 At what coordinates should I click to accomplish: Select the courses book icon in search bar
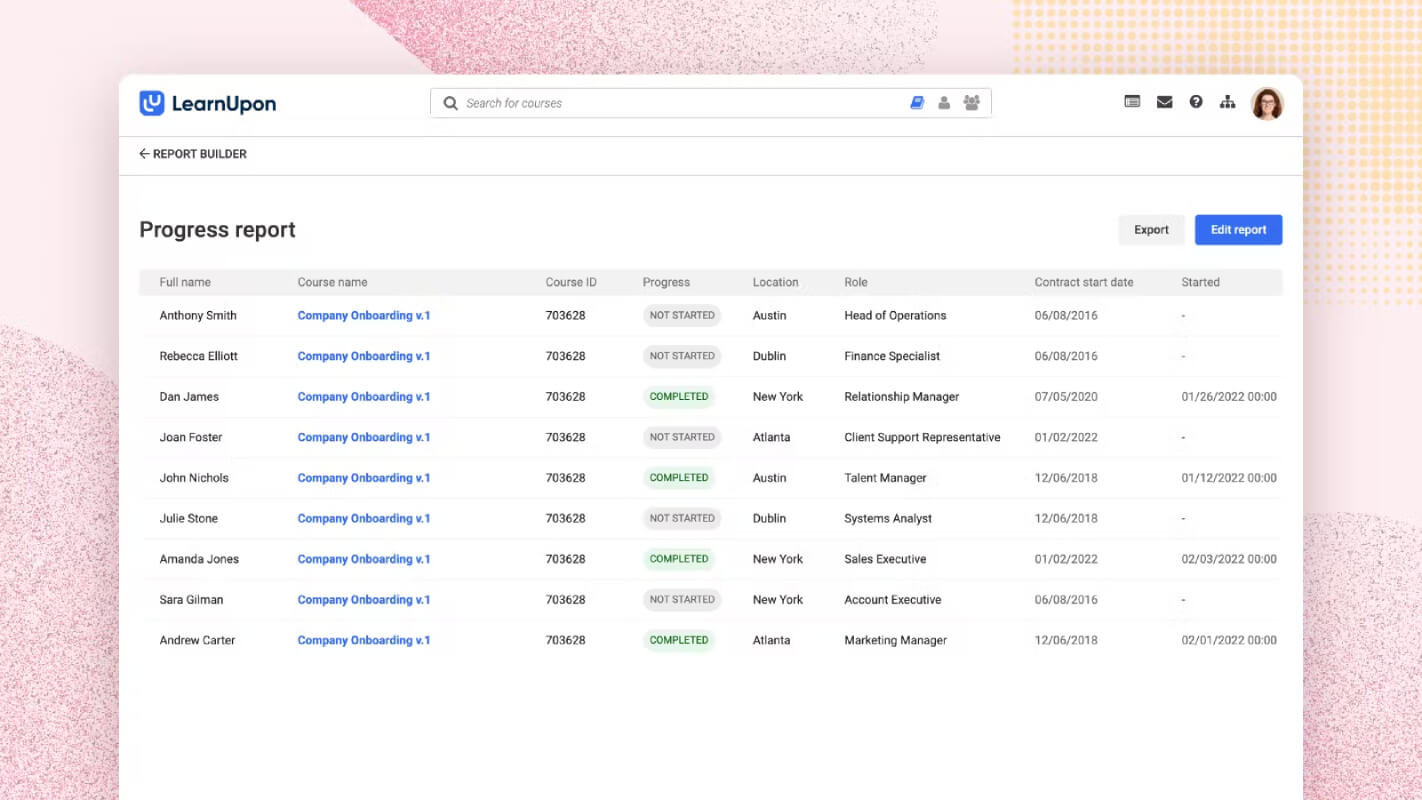917,103
